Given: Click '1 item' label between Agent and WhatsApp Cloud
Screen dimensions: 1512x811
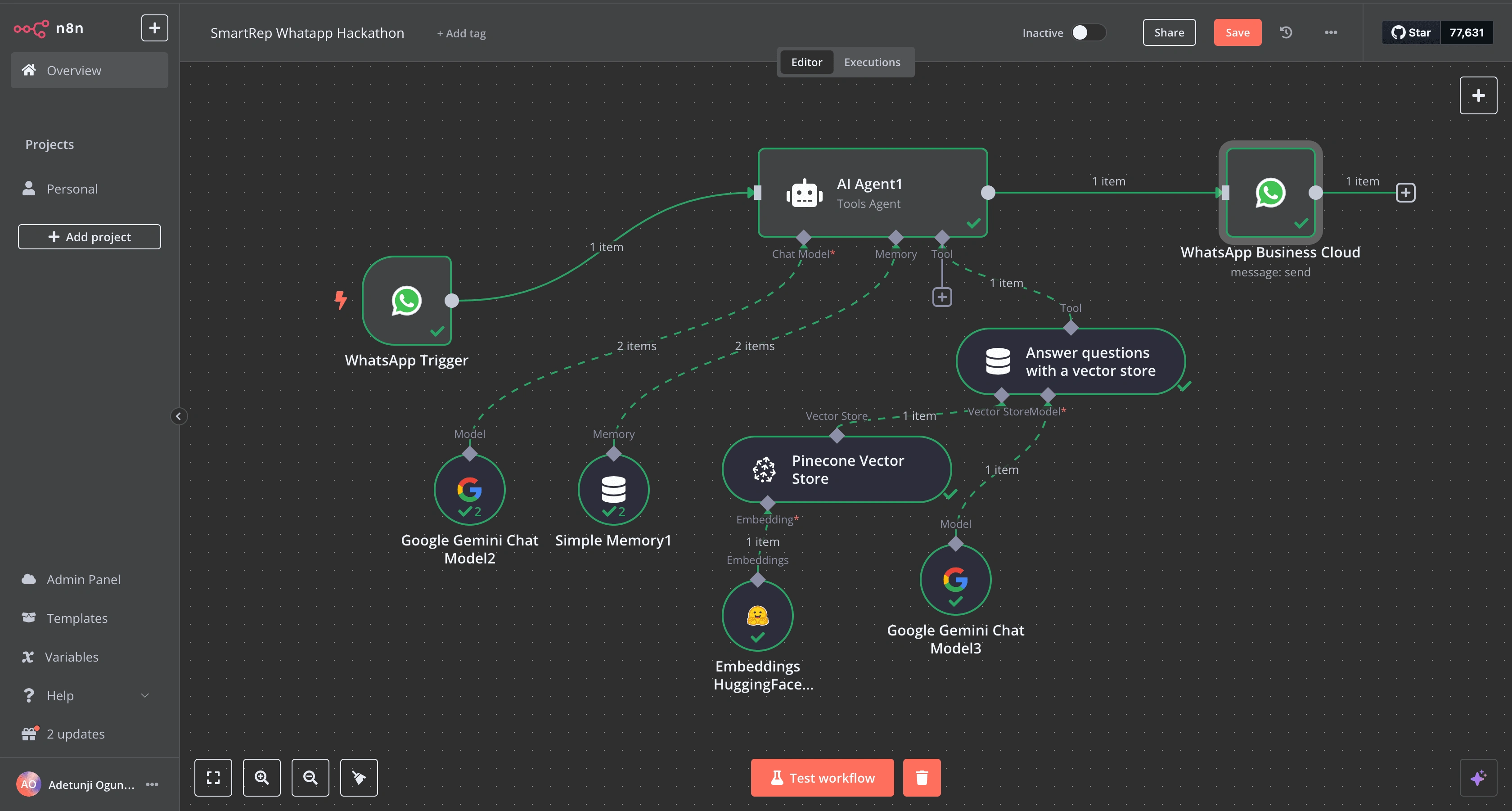Looking at the screenshot, I should 1108,181.
